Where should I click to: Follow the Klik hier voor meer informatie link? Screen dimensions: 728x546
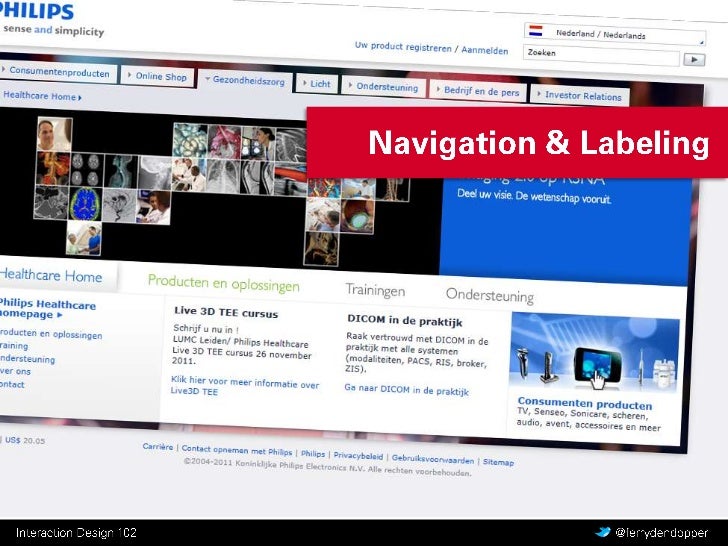click(245, 386)
